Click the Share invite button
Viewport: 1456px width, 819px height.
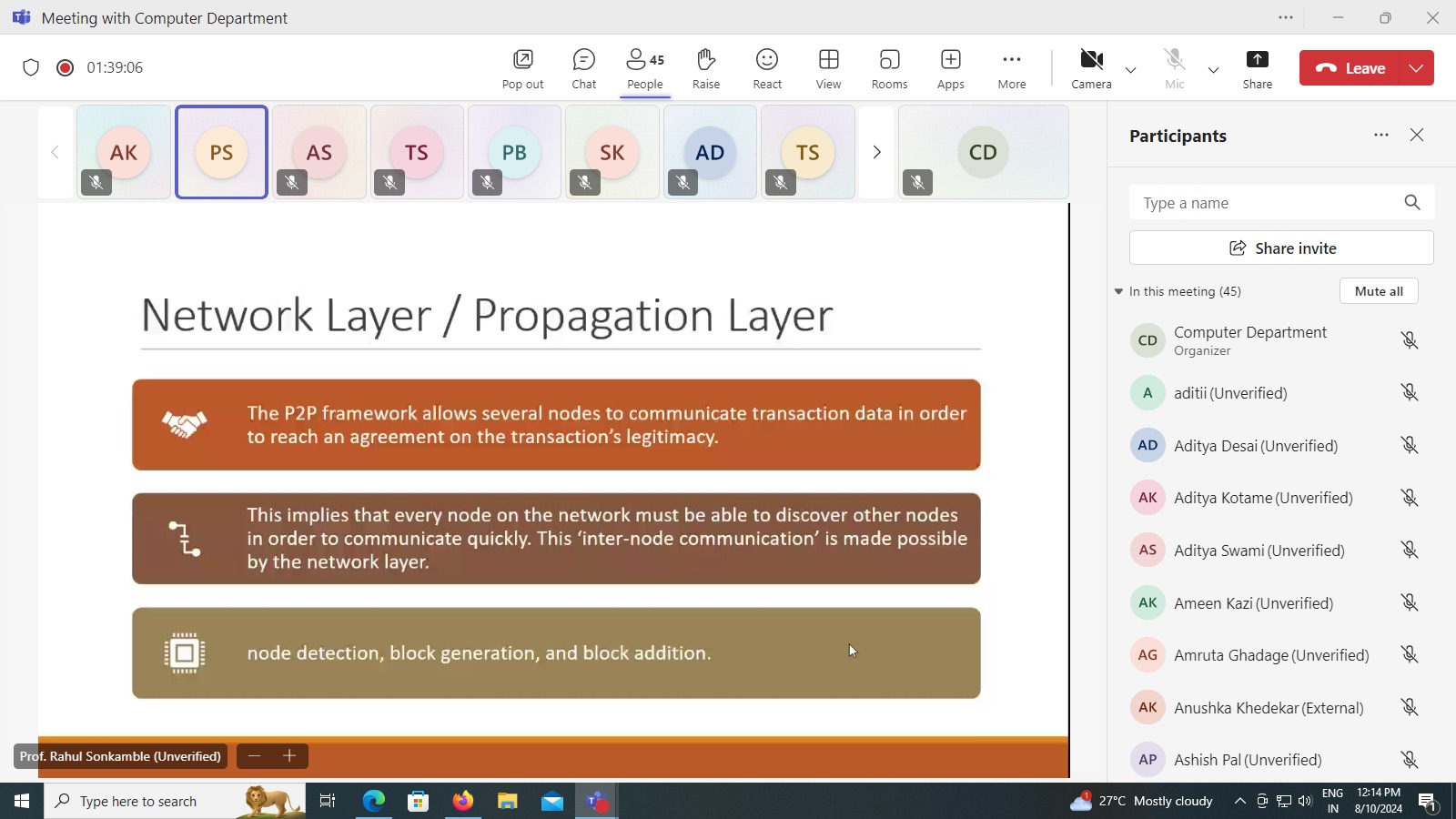pyautogui.click(x=1281, y=248)
